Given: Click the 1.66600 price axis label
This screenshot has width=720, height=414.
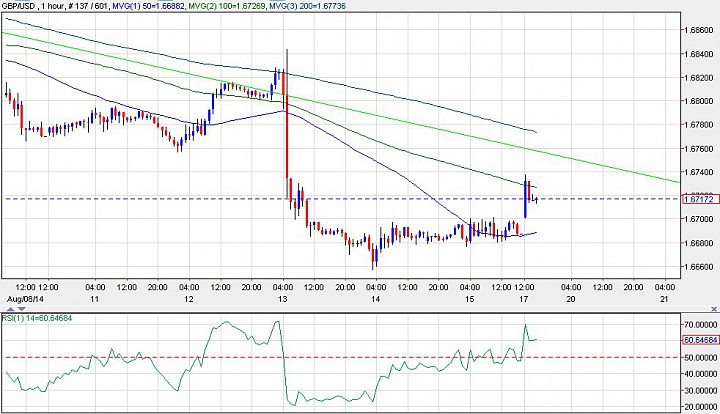Looking at the screenshot, I should tap(698, 267).
